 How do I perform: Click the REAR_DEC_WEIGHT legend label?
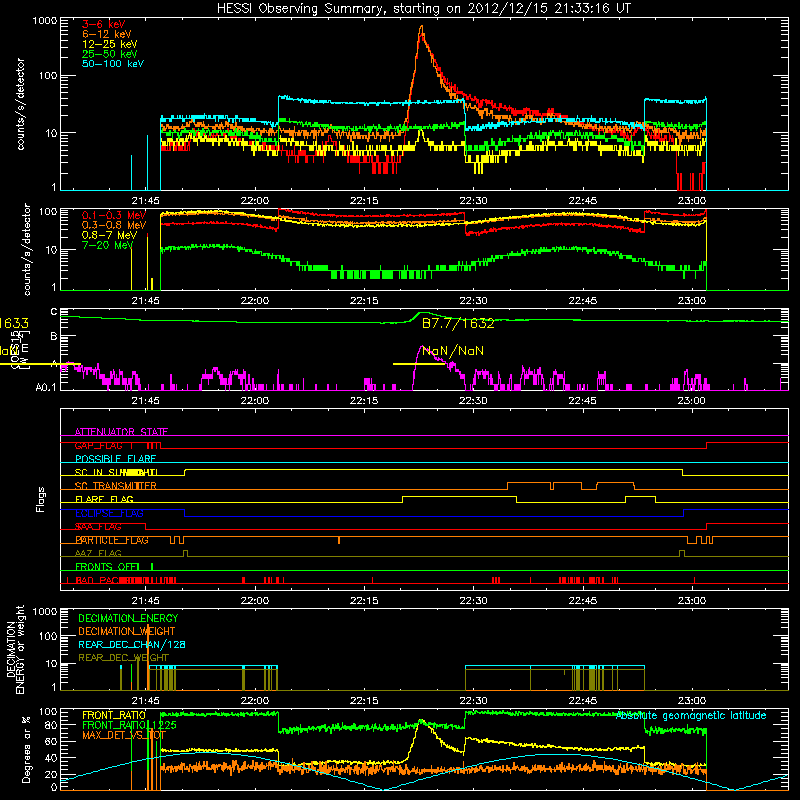[x=123, y=658]
